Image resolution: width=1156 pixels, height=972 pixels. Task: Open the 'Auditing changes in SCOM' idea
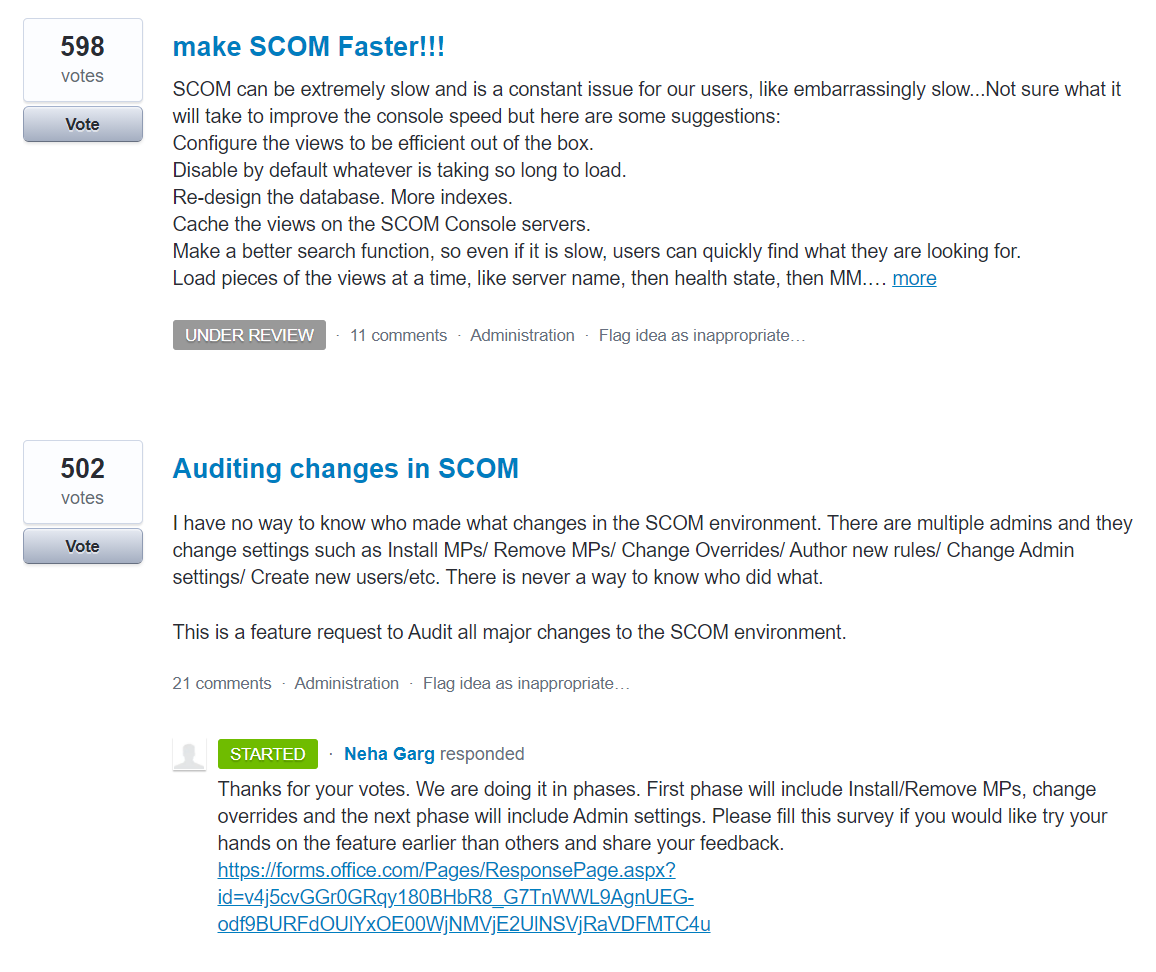(x=346, y=468)
